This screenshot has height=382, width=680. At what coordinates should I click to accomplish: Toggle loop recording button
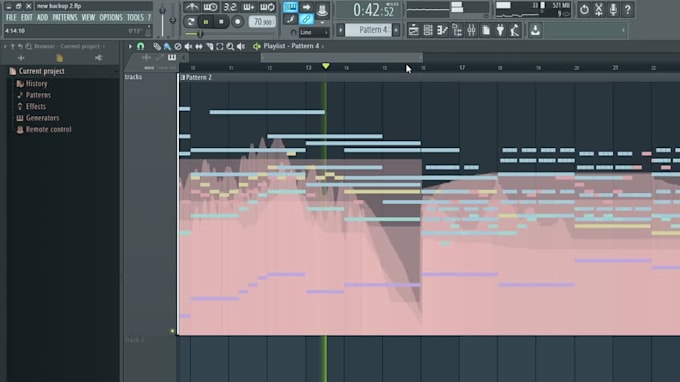[267, 7]
